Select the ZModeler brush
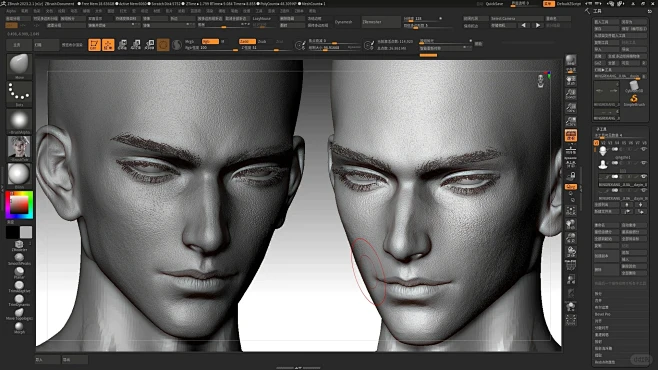The height and width of the screenshot is (370, 658). pyautogui.click(x=19, y=245)
